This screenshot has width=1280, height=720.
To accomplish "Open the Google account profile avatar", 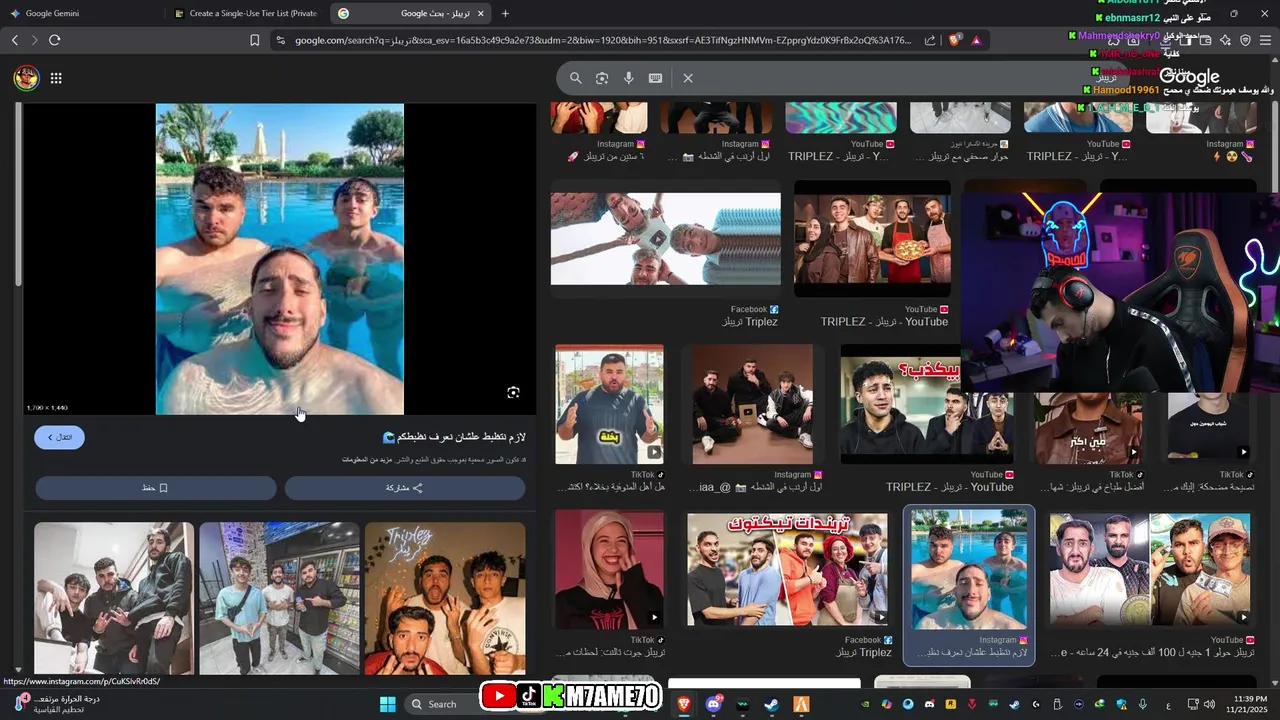I will pos(26,78).
